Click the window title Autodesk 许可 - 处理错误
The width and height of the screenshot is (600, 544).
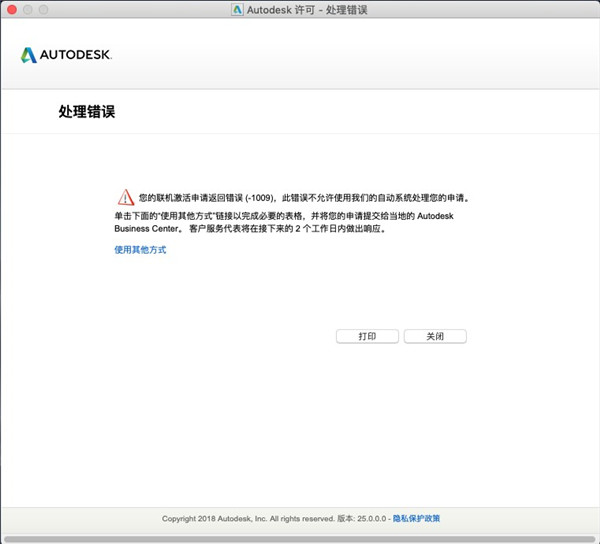point(307,10)
